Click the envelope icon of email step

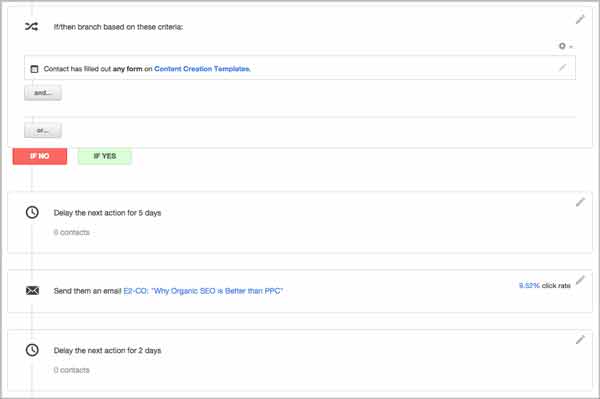32,291
